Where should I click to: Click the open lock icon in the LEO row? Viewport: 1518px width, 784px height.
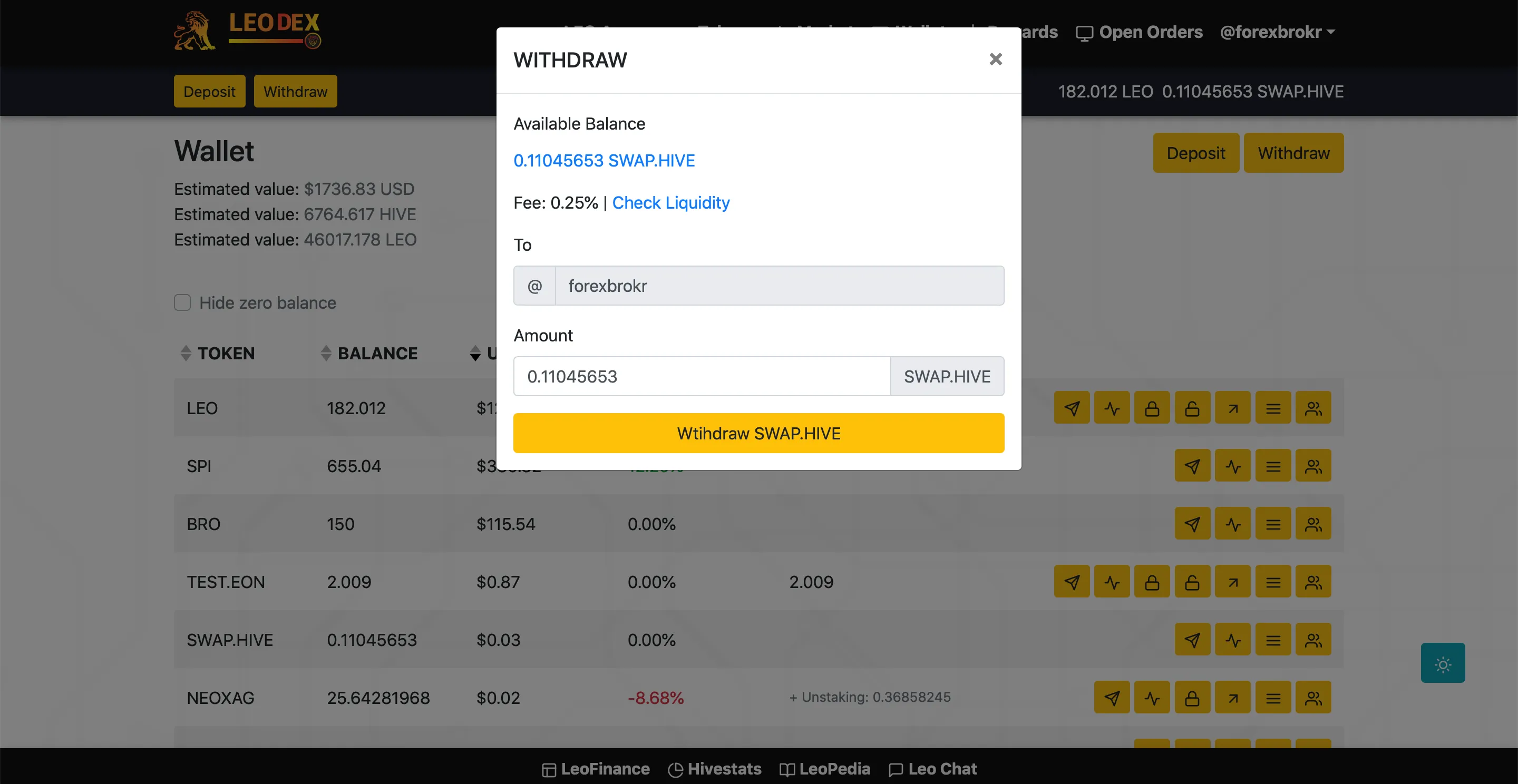point(1192,408)
